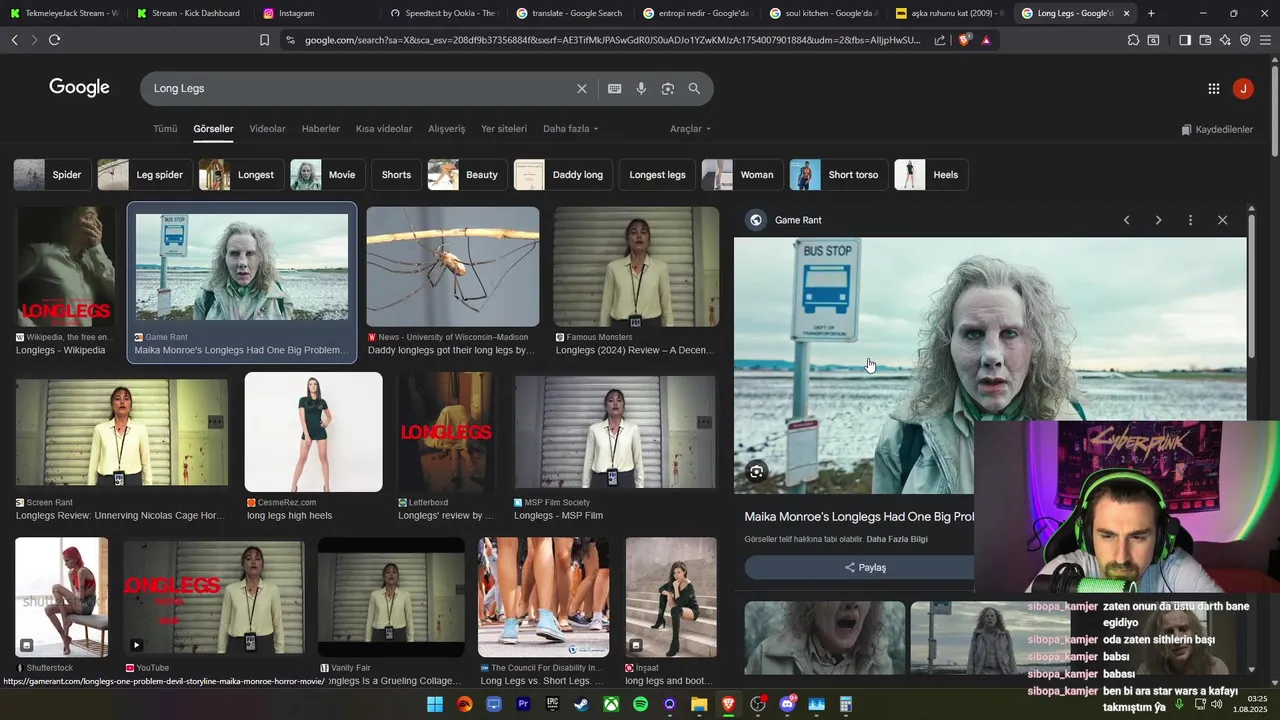
Task: Open the Instagram browser tab
Action: coord(316,13)
